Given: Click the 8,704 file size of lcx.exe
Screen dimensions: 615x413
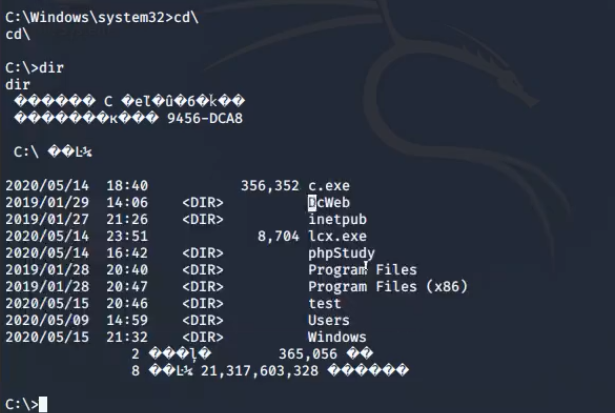Looking at the screenshot, I should [x=278, y=236].
